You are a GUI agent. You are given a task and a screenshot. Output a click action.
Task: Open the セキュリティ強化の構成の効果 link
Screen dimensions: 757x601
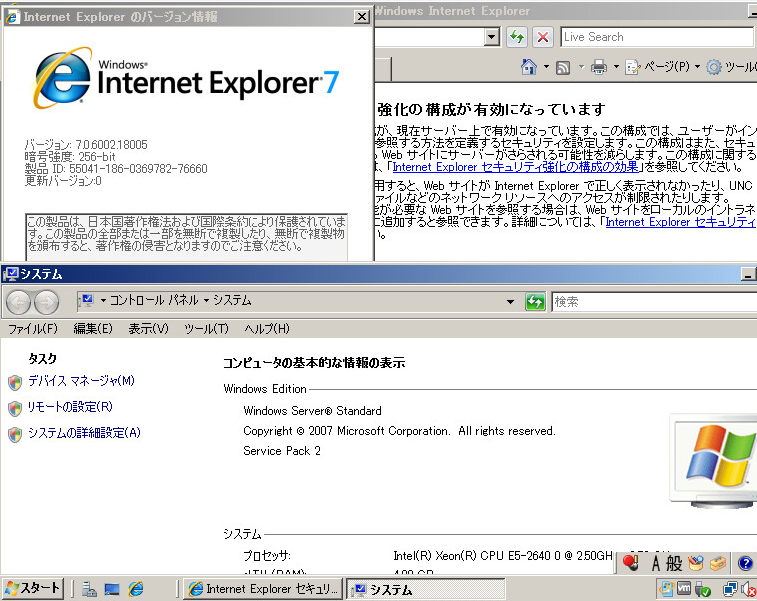tap(516, 167)
